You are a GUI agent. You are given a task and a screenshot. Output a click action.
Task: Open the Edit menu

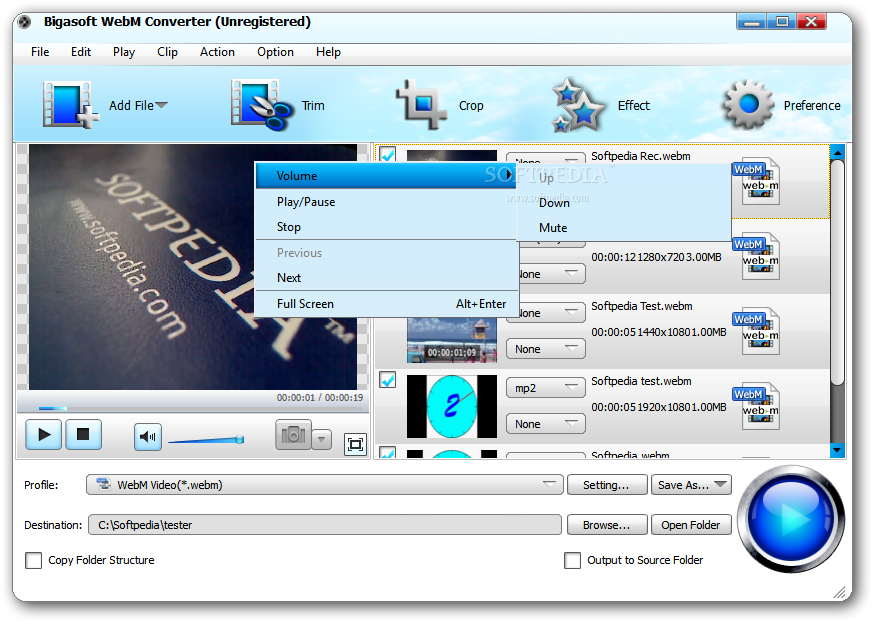pyautogui.click(x=81, y=52)
